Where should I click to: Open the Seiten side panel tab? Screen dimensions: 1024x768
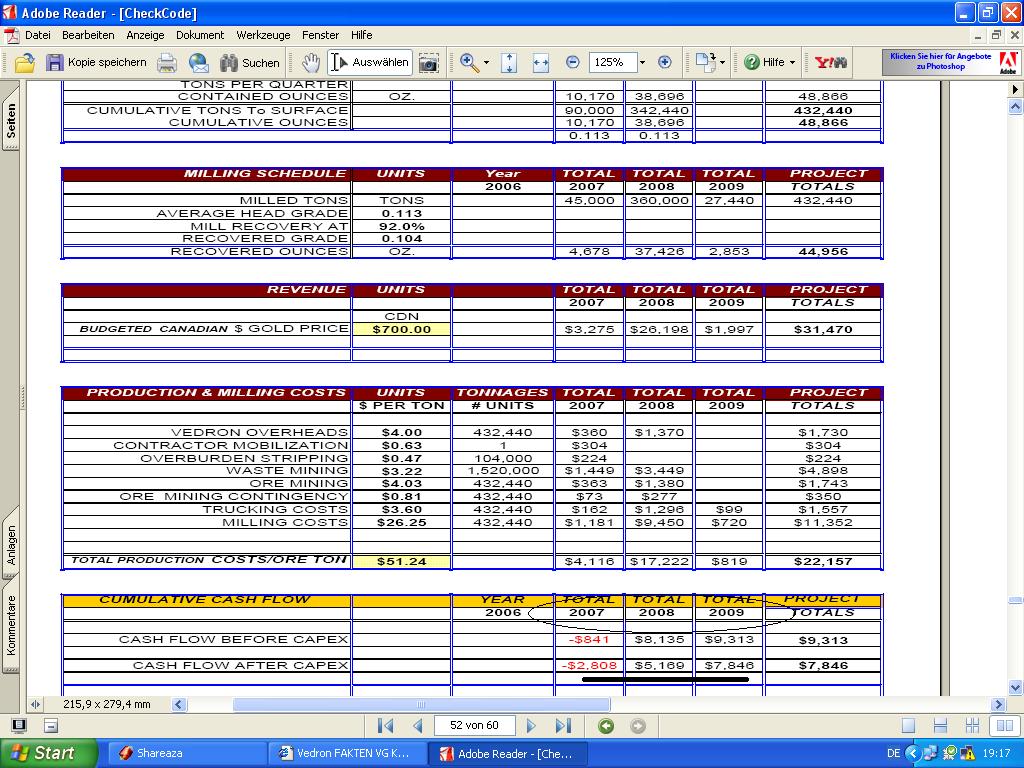(x=11, y=122)
